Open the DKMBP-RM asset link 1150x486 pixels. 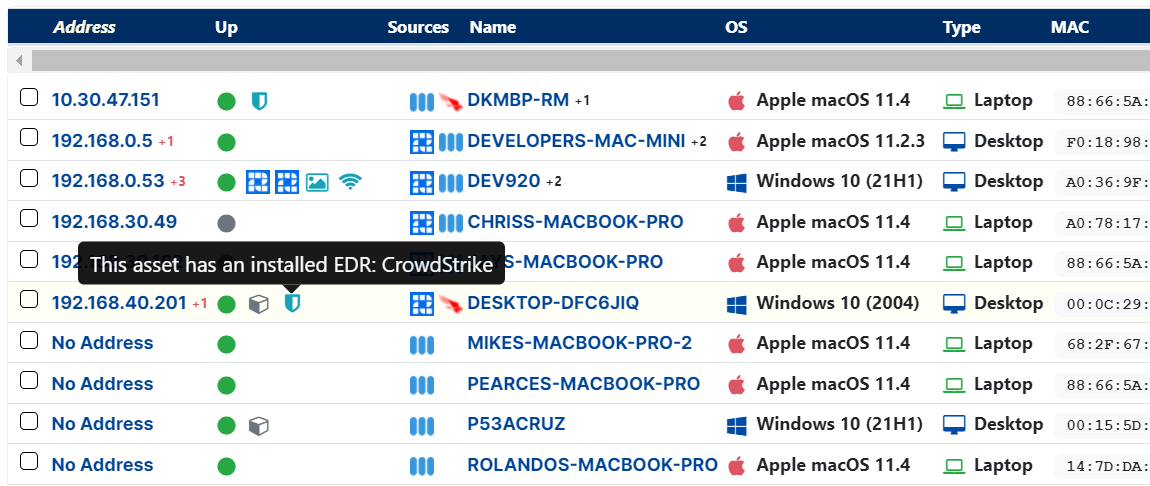[x=519, y=100]
